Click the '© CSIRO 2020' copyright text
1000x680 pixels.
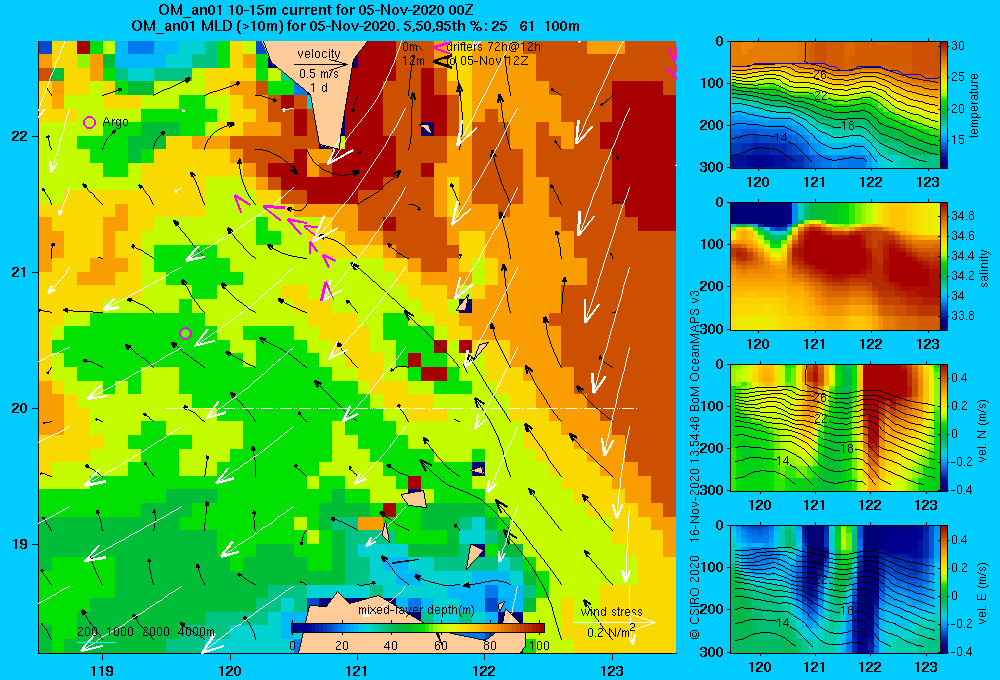695,597
